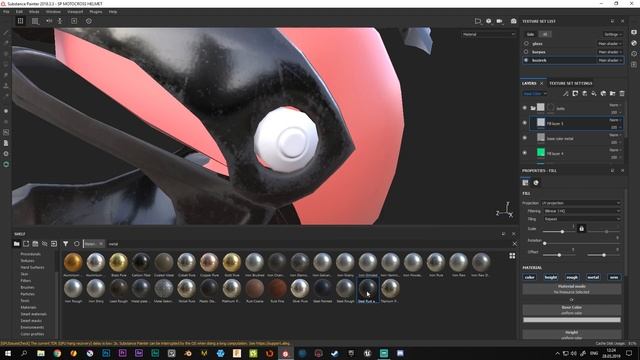640x360 pixels.
Task: Click the camera icon in viewport toolbar
Action: pos(513,21)
